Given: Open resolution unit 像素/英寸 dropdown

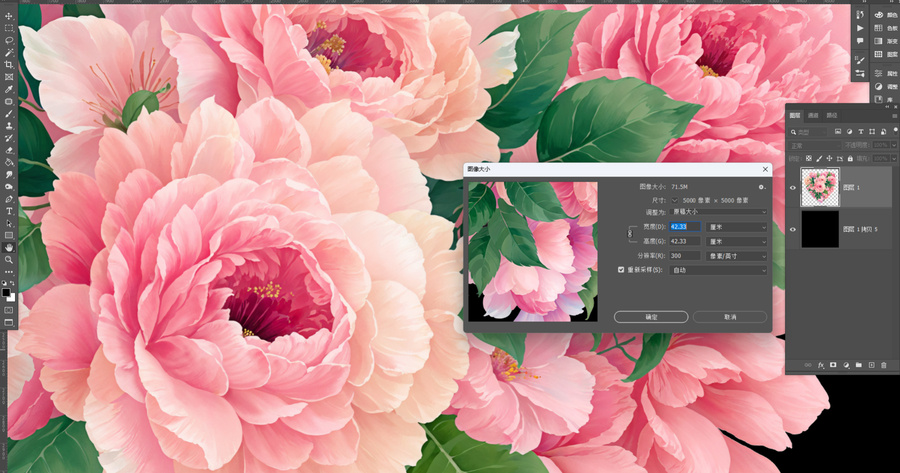Looking at the screenshot, I should click(x=737, y=256).
